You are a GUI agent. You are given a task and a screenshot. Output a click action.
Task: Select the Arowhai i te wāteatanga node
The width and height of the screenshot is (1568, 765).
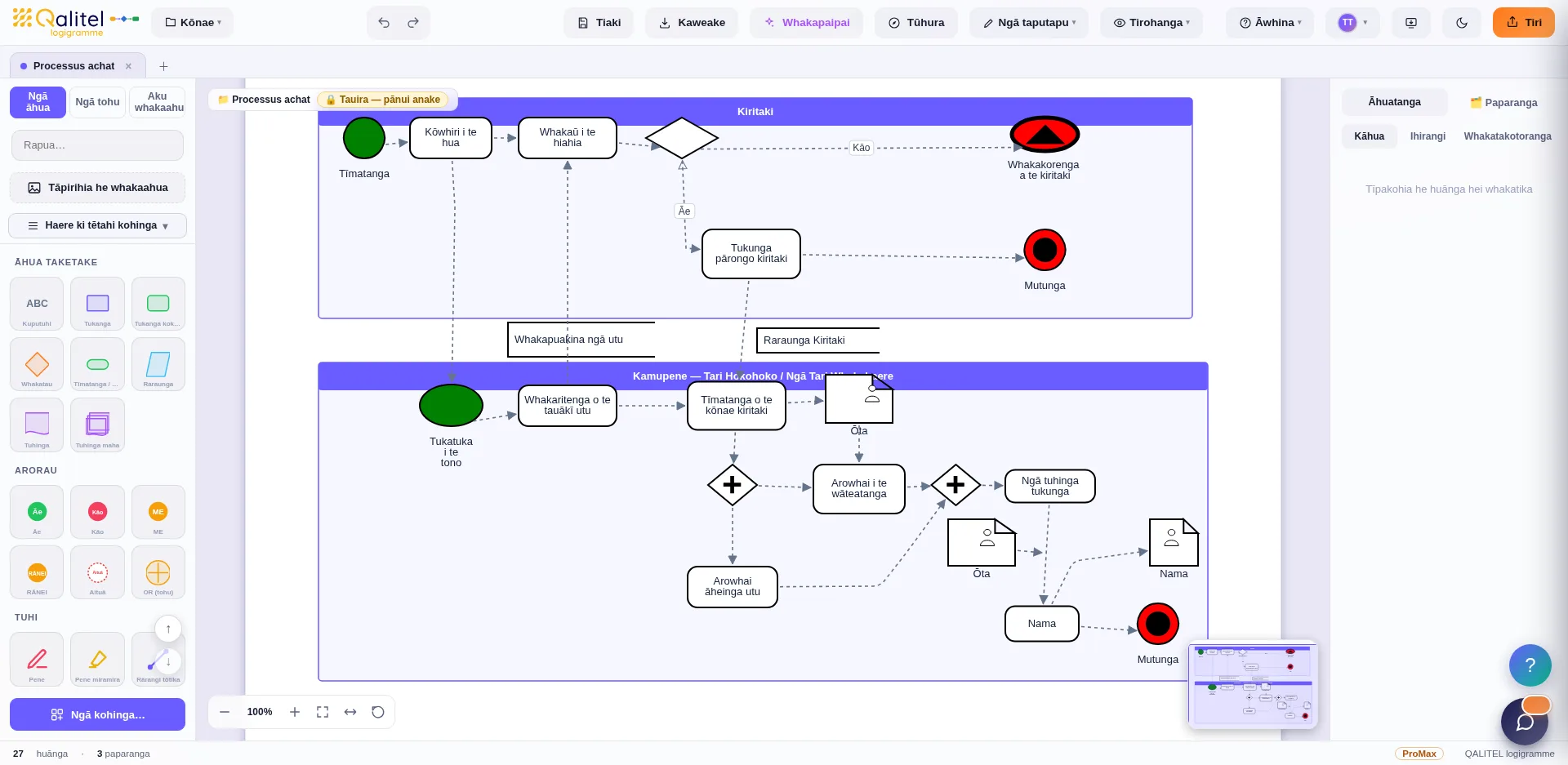pyautogui.click(x=859, y=489)
